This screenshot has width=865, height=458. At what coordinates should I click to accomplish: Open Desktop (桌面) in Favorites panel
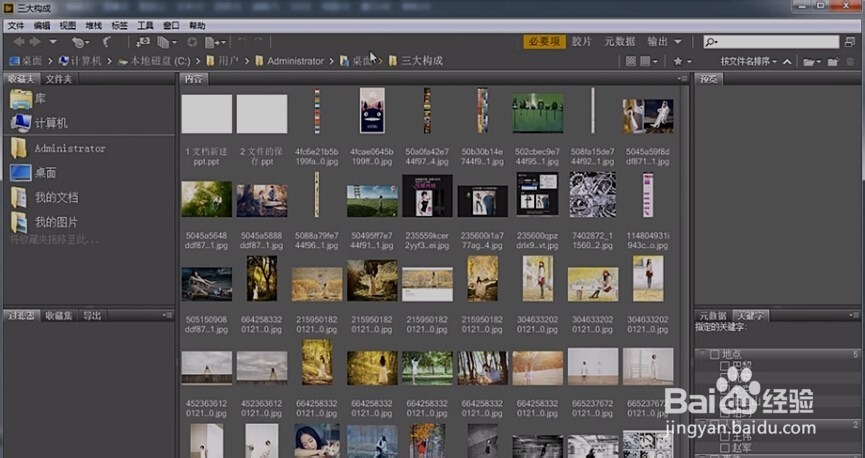[x=33, y=173]
